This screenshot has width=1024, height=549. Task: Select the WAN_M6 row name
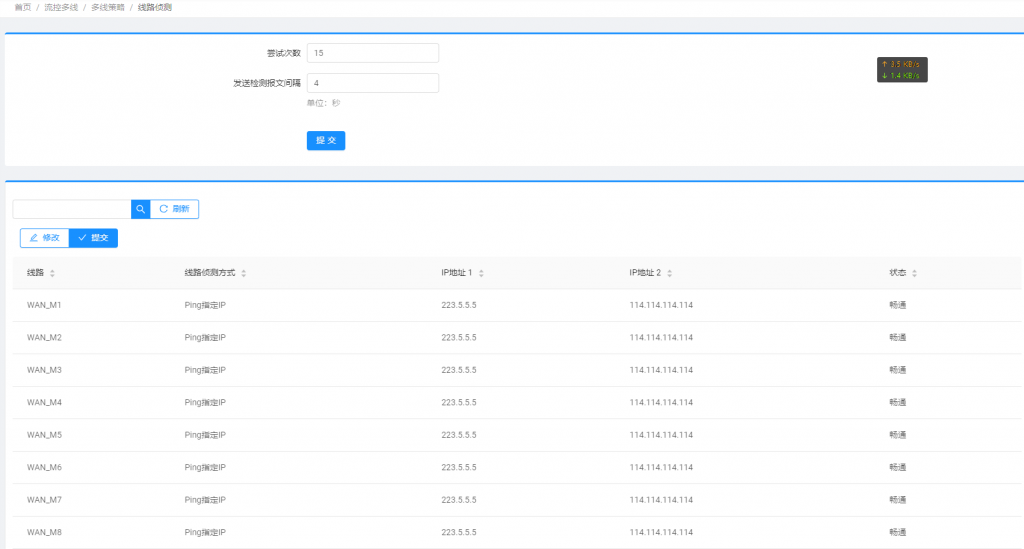(x=44, y=467)
